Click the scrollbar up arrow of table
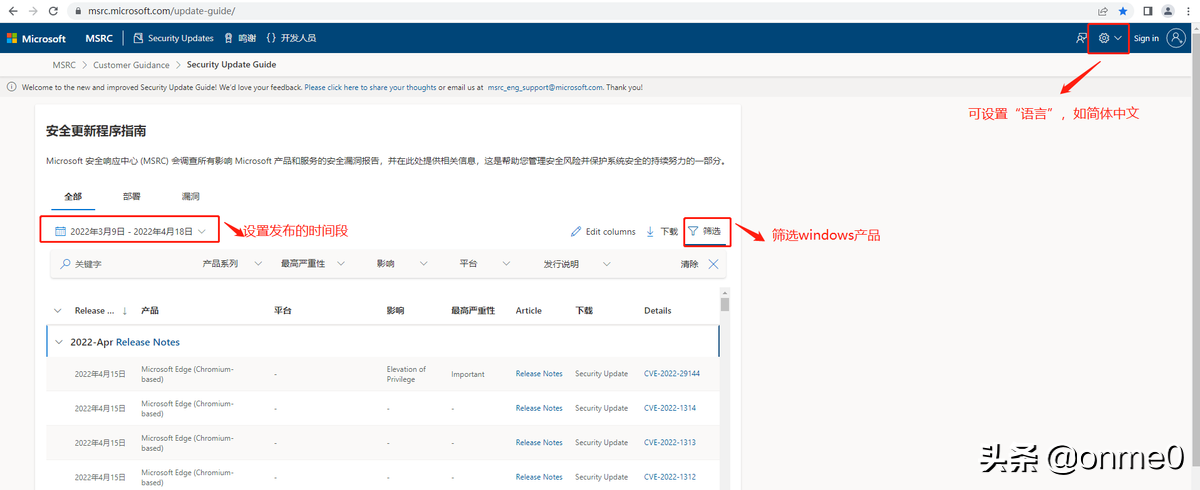 point(725,292)
